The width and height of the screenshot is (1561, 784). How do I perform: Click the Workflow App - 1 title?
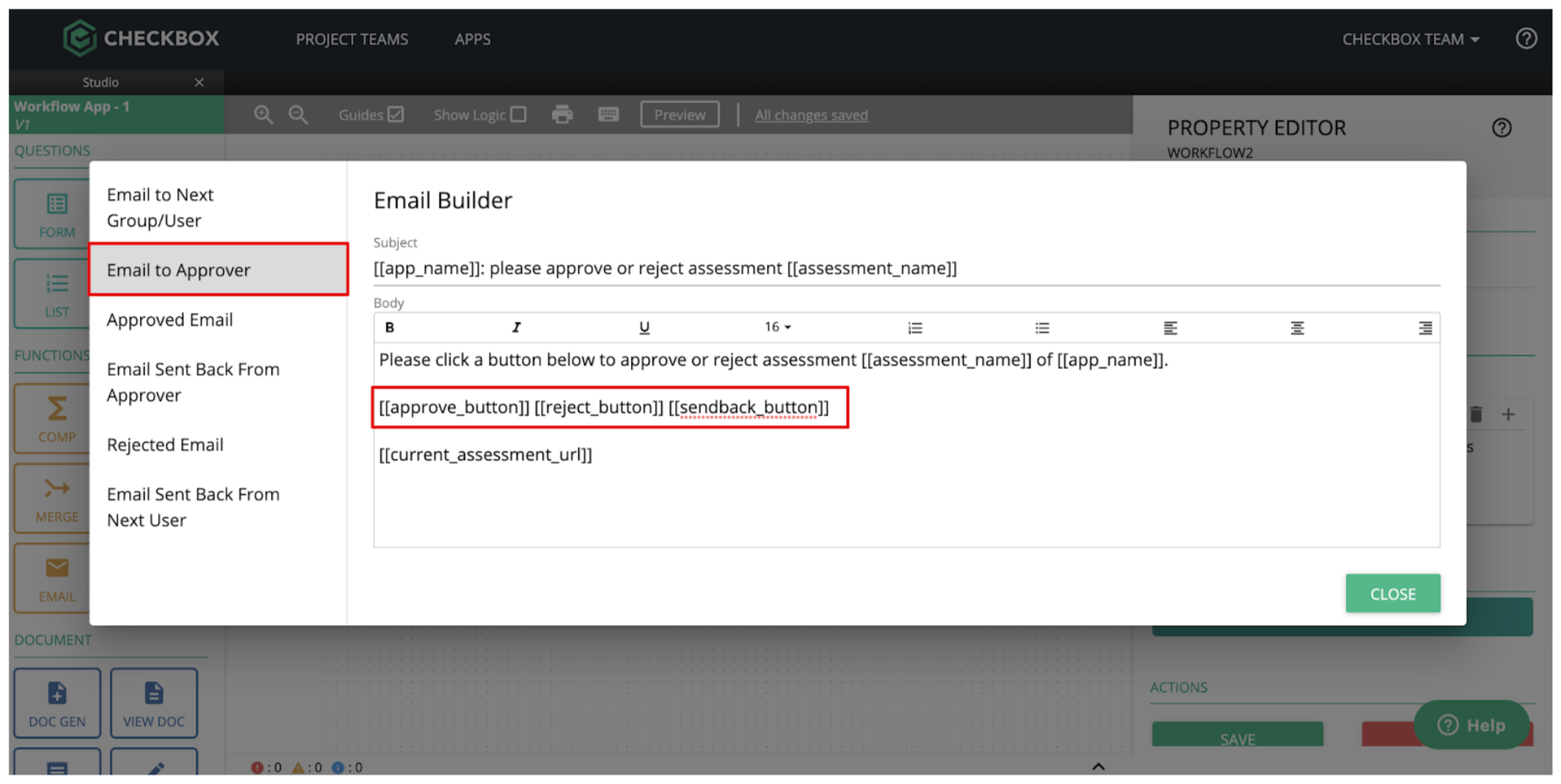[72, 106]
